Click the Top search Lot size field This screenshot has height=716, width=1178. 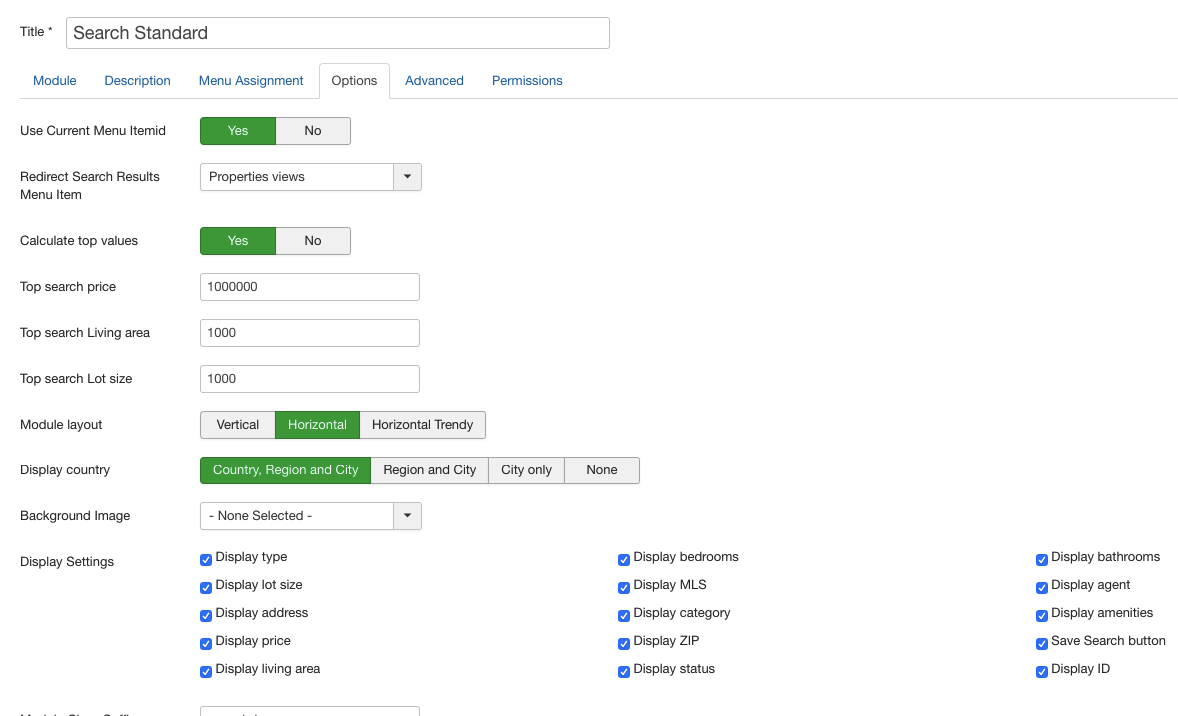[309, 379]
